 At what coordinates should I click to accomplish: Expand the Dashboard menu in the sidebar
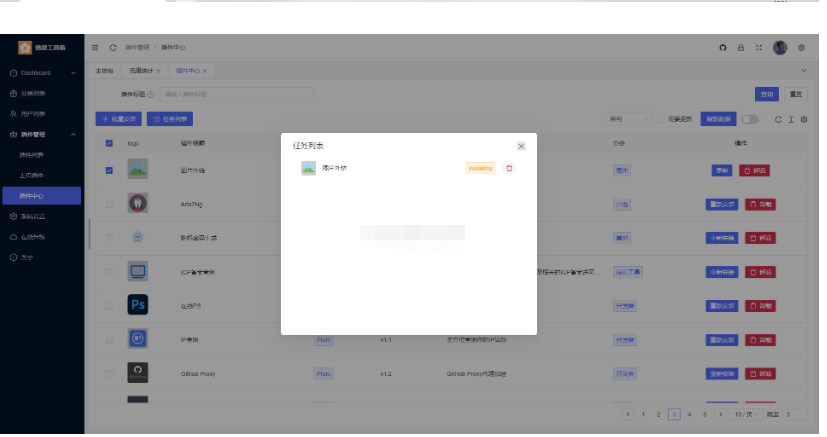tap(42, 73)
